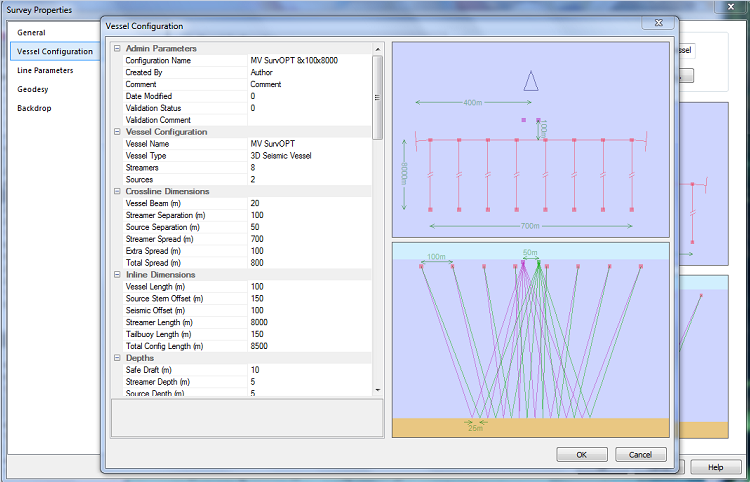750x482 pixels.
Task: Edit the Safe Draft value 10
Action: pyautogui.click(x=309, y=370)
